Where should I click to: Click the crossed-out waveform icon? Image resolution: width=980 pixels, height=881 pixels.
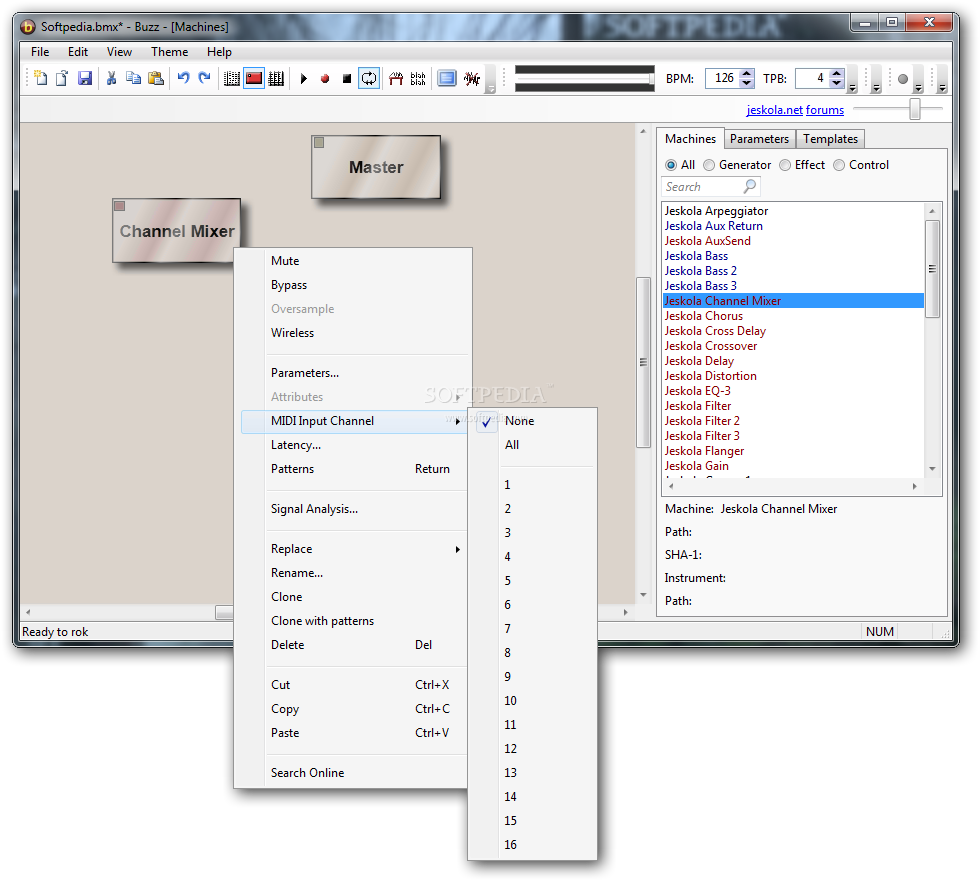472,78
